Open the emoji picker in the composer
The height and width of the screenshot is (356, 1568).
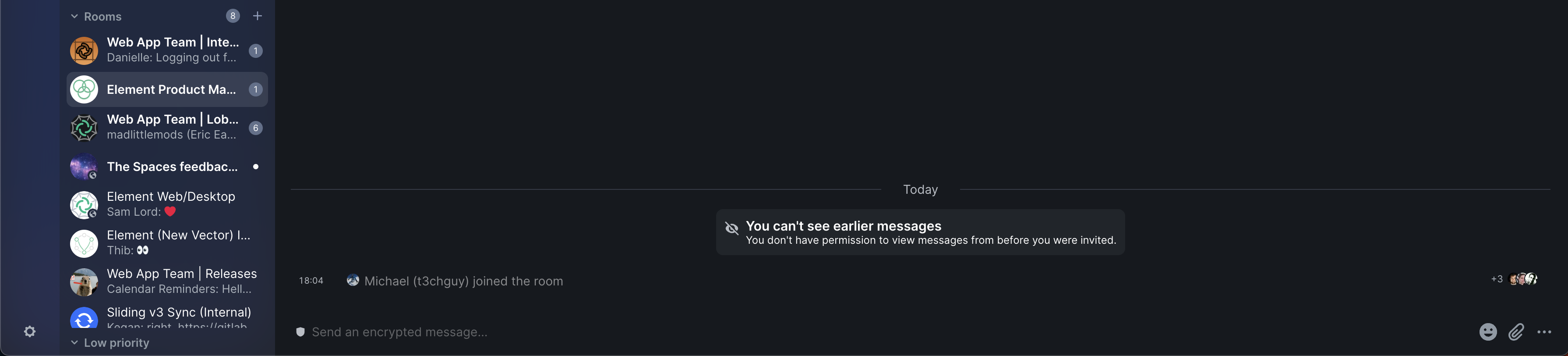[1488, 331]
